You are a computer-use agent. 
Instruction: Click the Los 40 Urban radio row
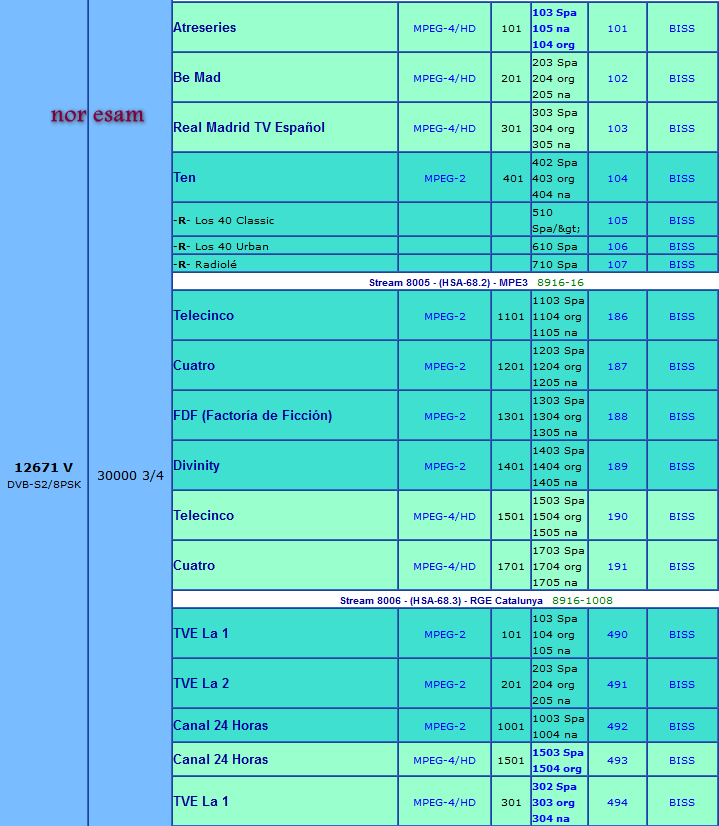click(221, 247)
